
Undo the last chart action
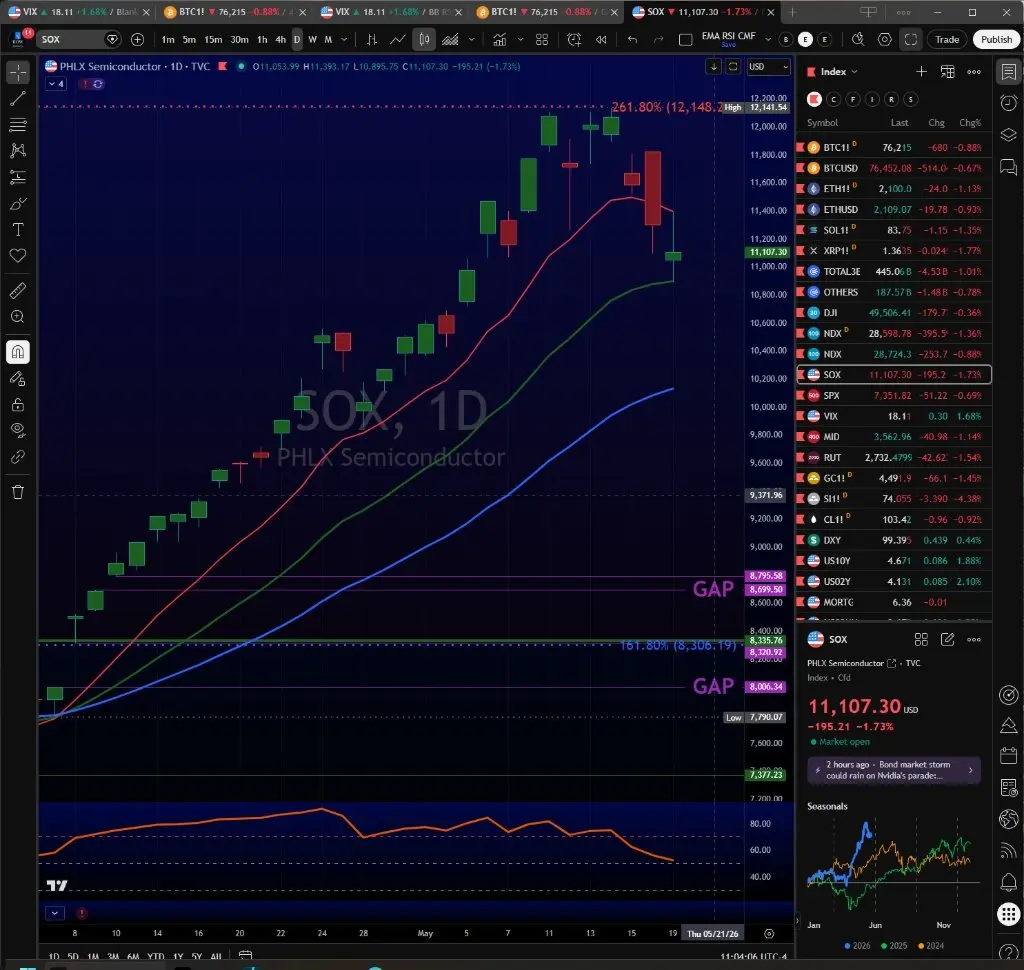point(632,40)
